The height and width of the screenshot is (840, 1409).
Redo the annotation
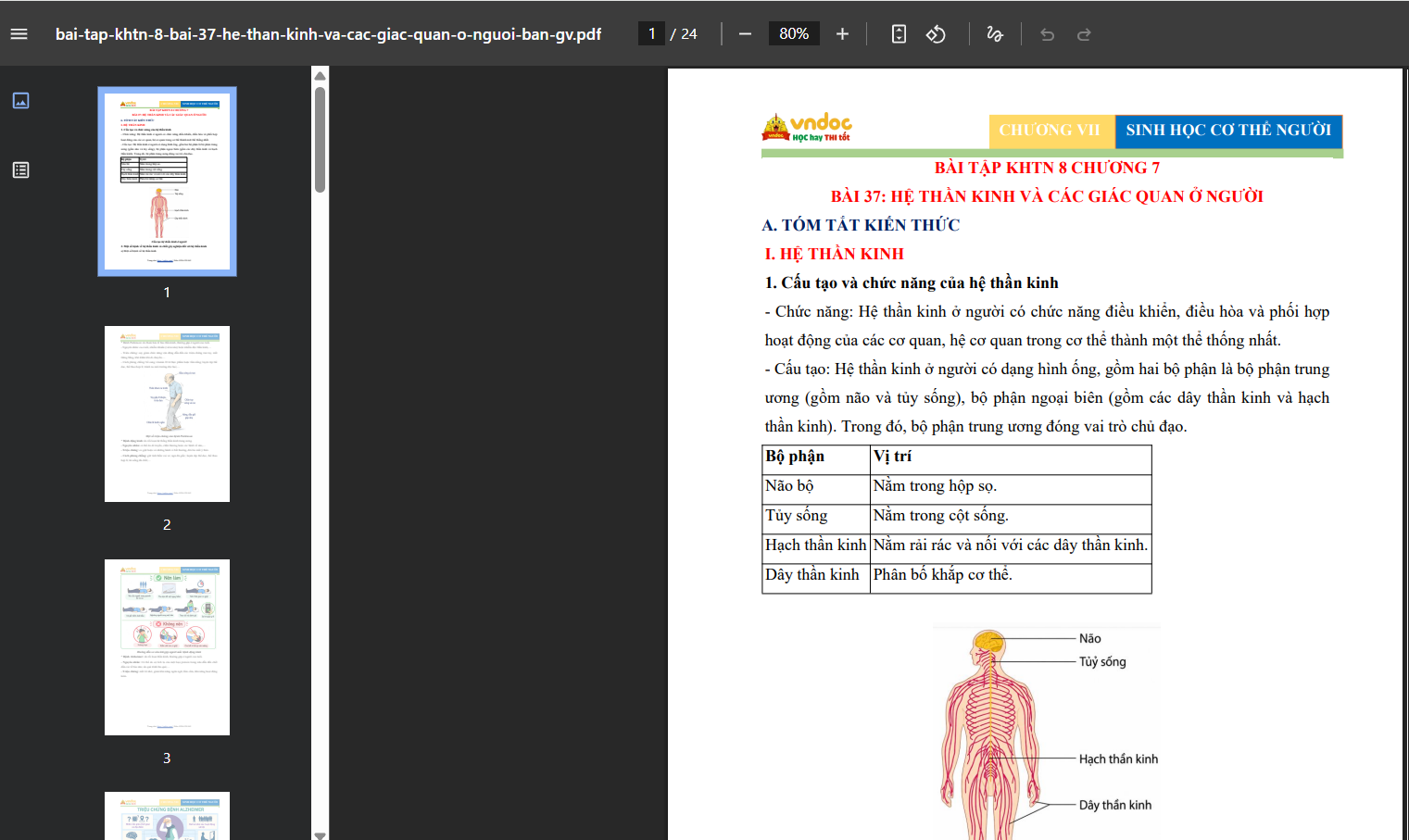tap(1084, 34)
